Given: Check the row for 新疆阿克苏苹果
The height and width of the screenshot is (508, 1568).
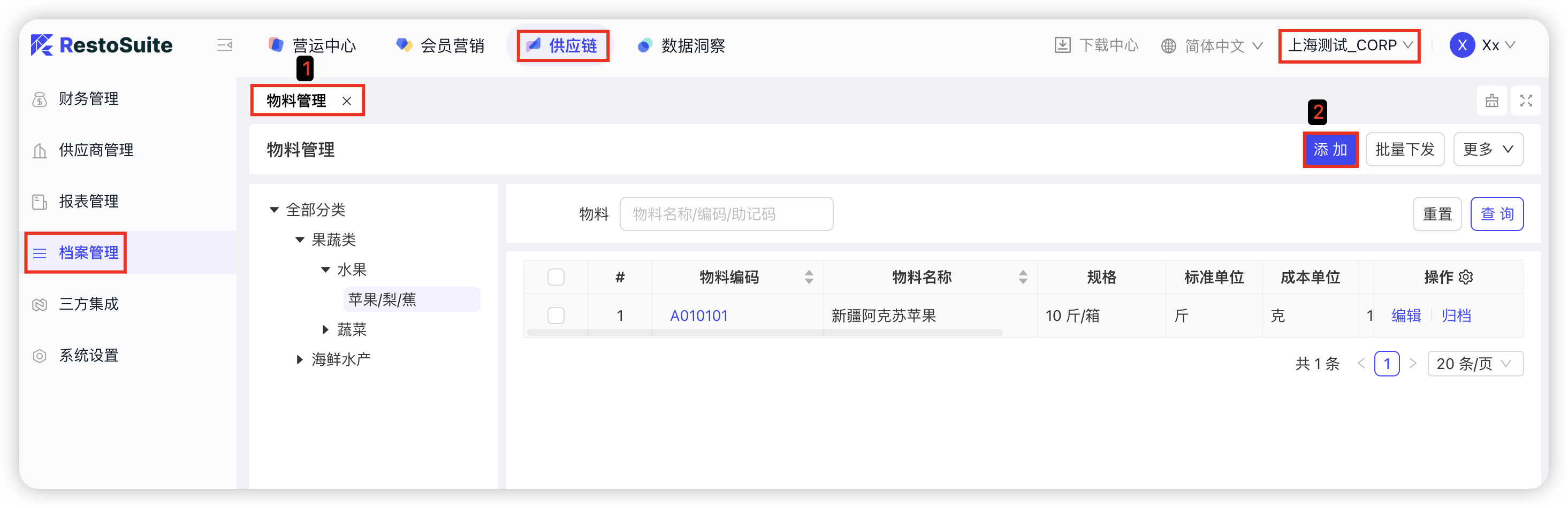Looking at the screenshot, I should click(555, 315).
